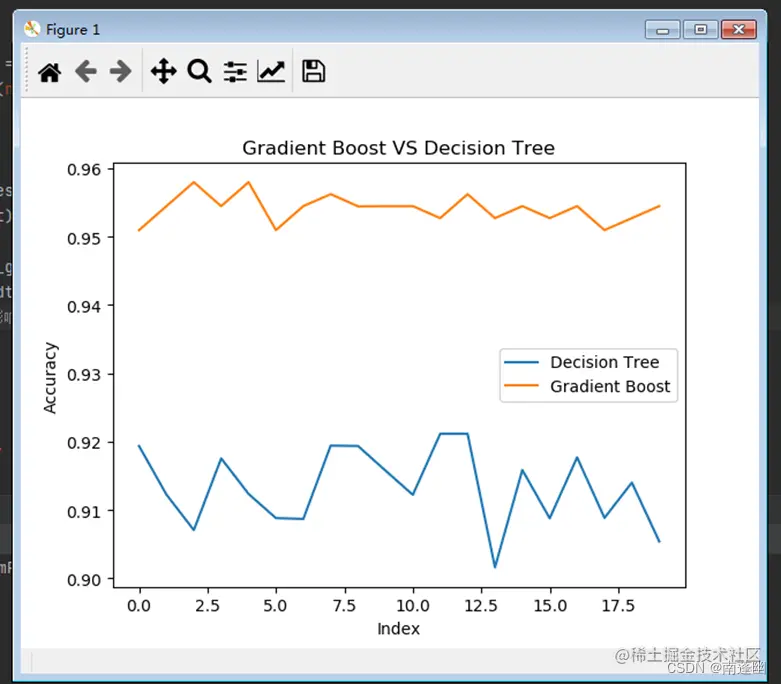The image size is (781, 684).
Task: Click the 0.92 y-axis tick label
Action: click(84, 443)
